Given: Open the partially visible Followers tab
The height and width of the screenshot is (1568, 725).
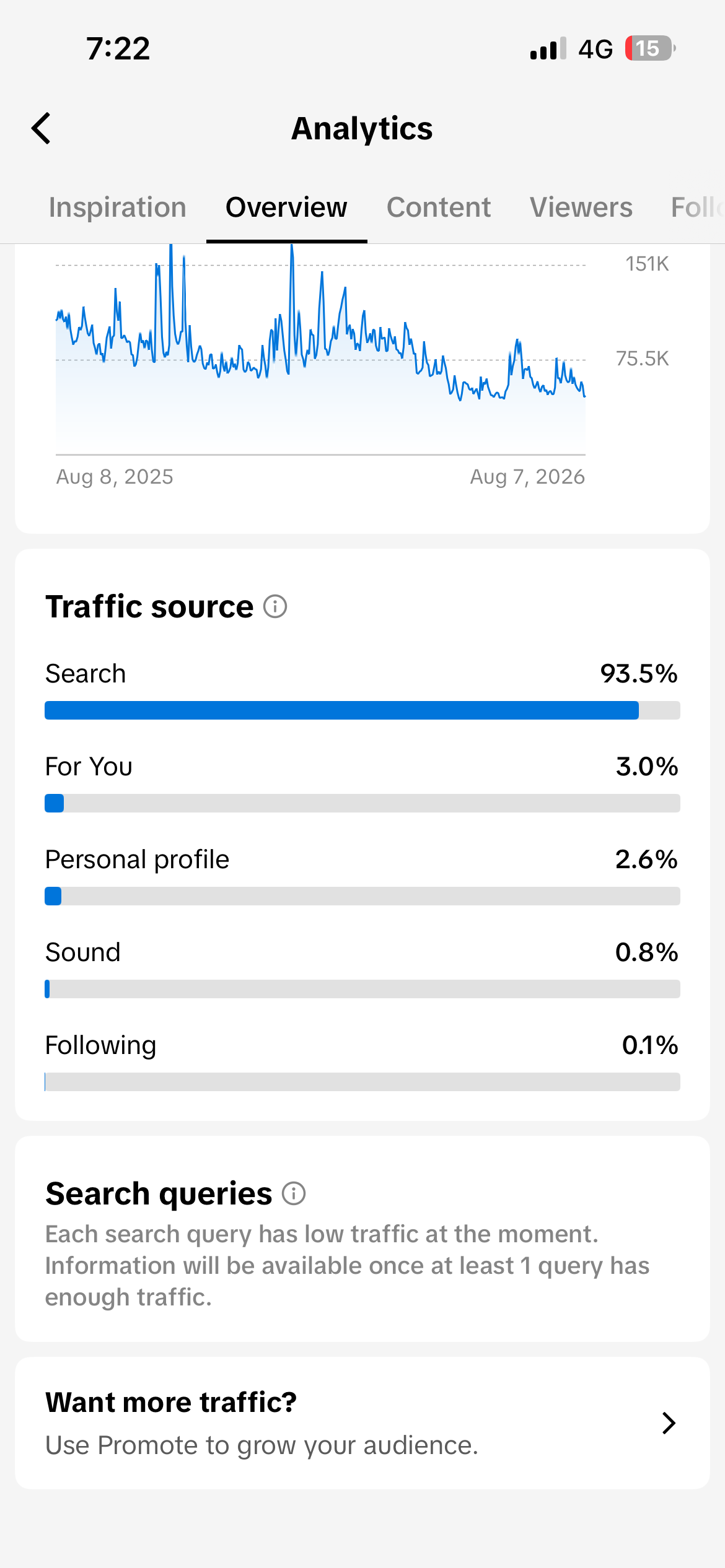Looking at the screenshot, I should coord(698,207).
